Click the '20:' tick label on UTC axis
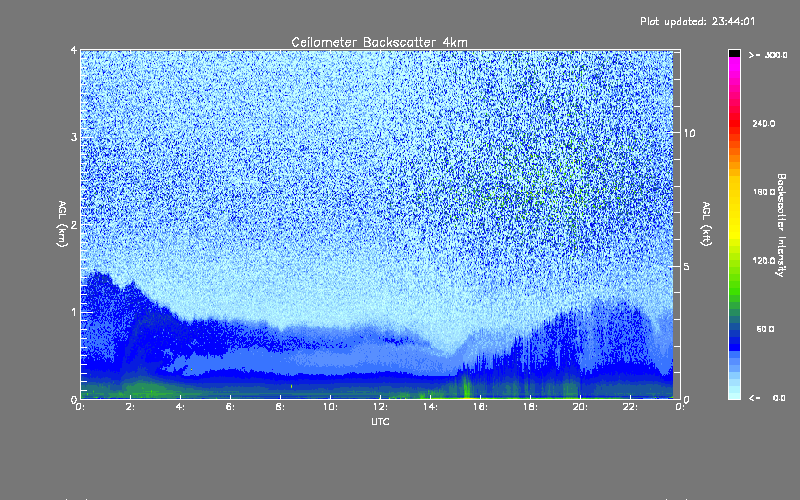Screen dimensions: 800x500 580,407
